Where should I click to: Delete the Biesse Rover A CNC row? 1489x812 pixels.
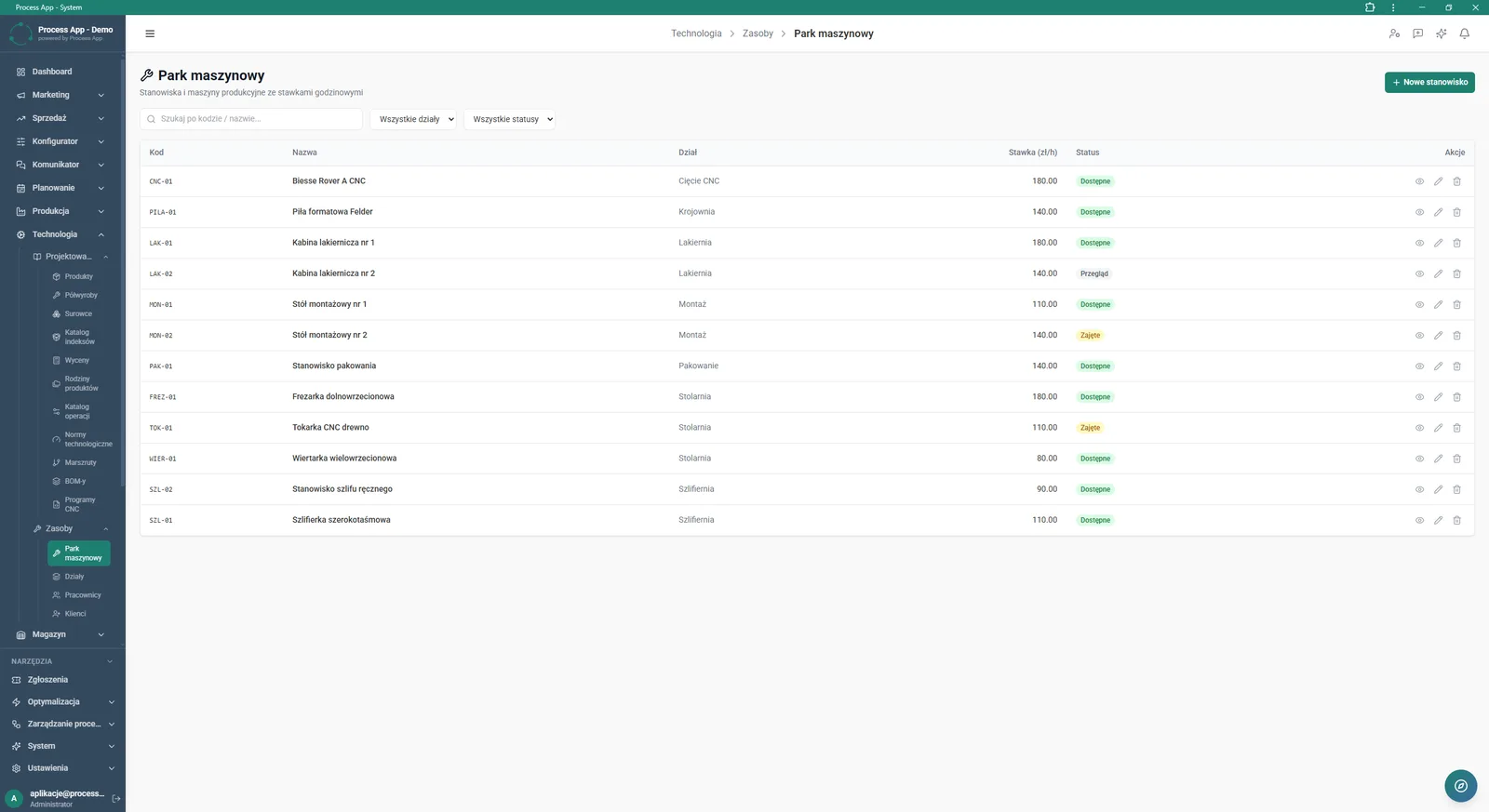(x=1456, y=181)
